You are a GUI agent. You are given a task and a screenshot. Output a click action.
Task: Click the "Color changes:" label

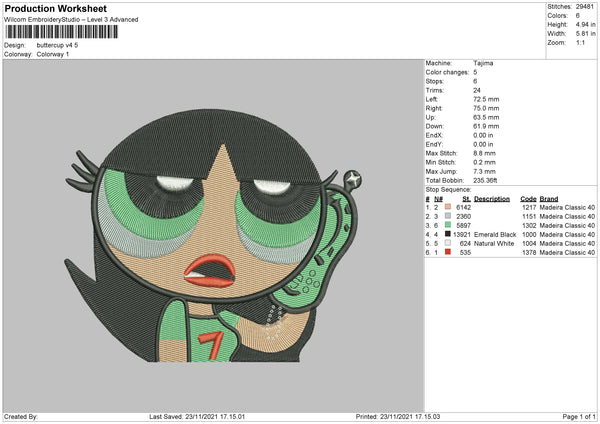point(447,72)
